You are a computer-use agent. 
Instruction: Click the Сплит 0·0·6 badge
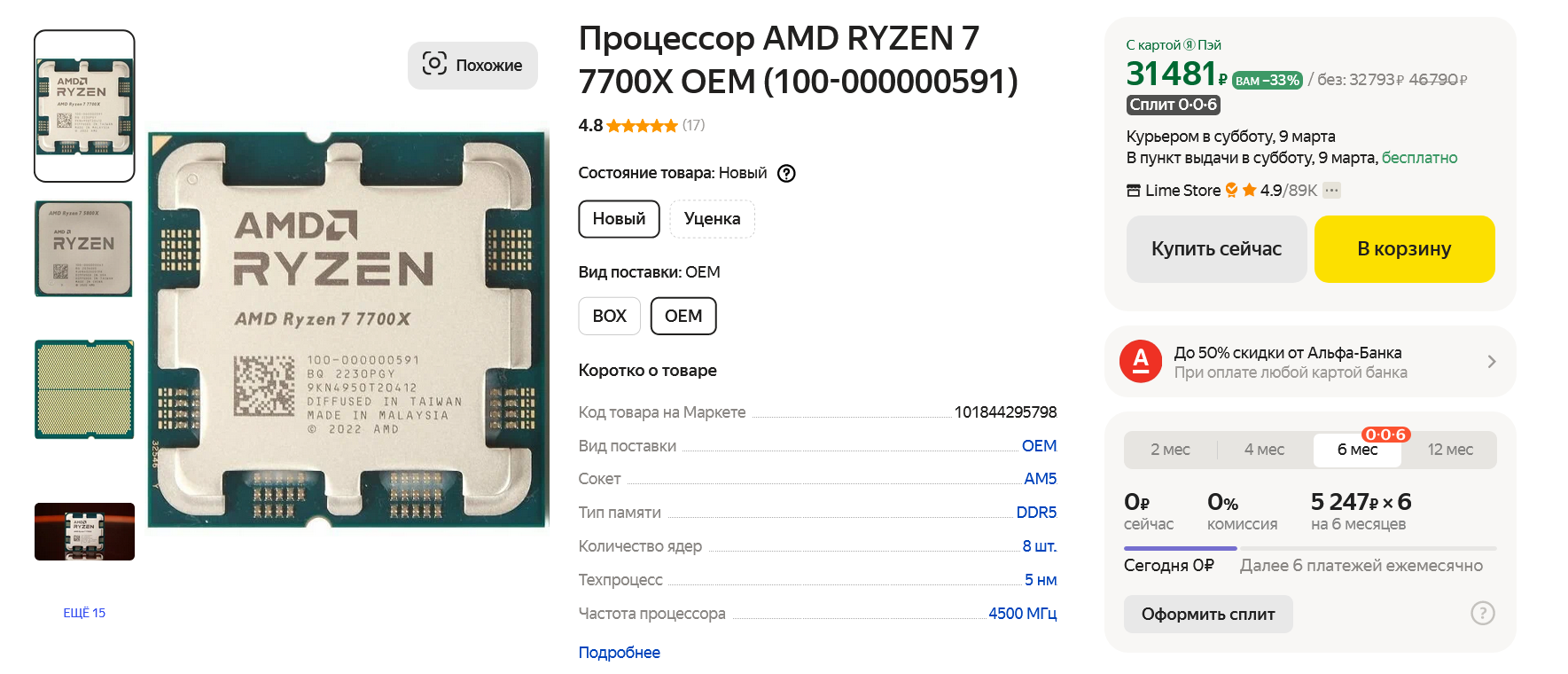(1173, 105)
